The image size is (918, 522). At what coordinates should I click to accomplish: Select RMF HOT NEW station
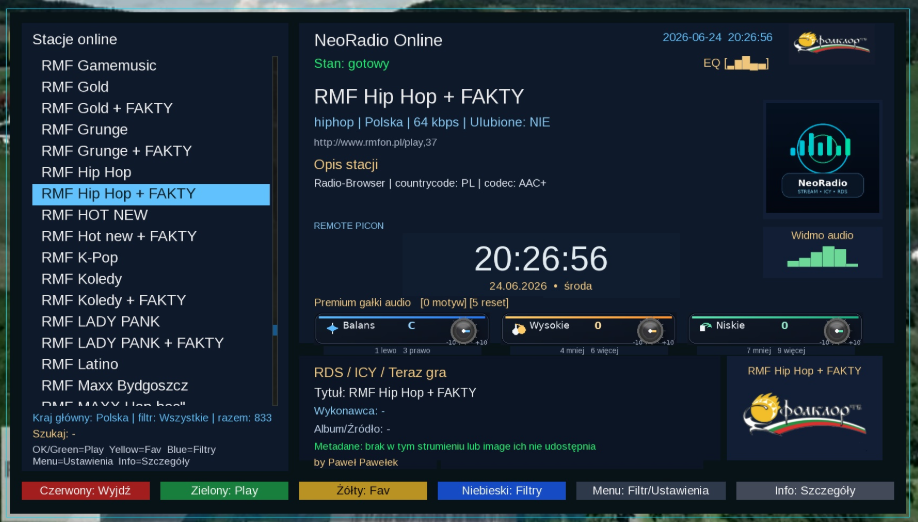click(151, 215)
